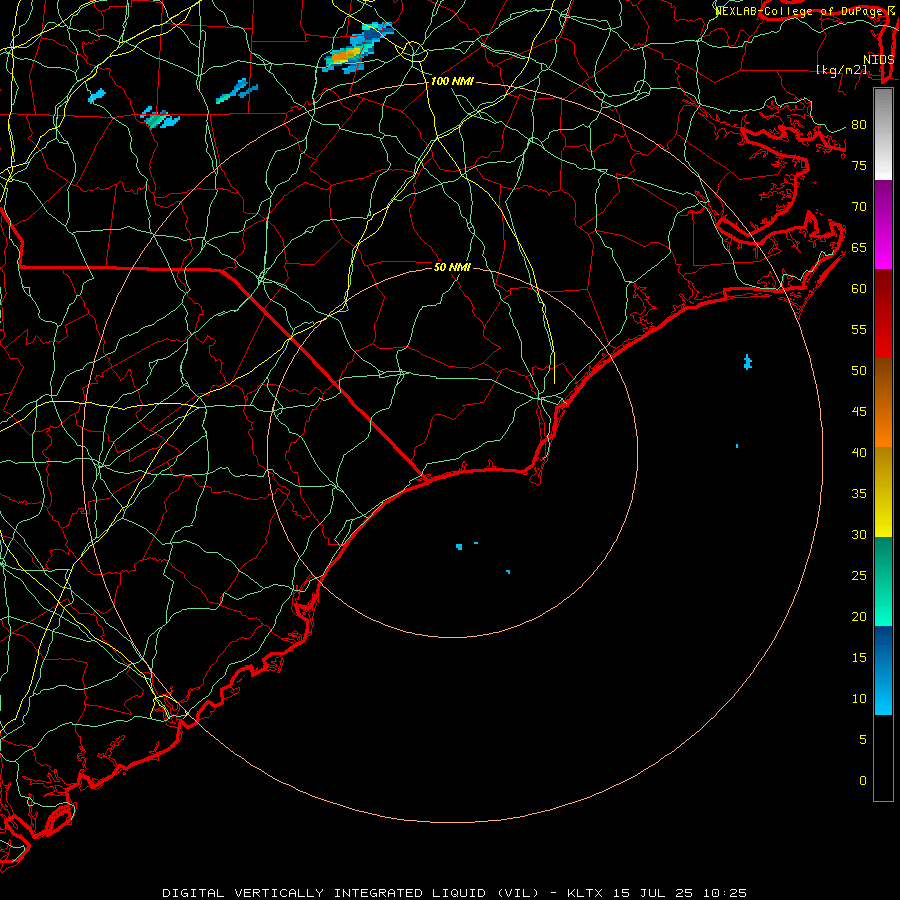Click the 80 scale value
The width and height of the screenshot is (900, 900).
(x=859, y=125)
